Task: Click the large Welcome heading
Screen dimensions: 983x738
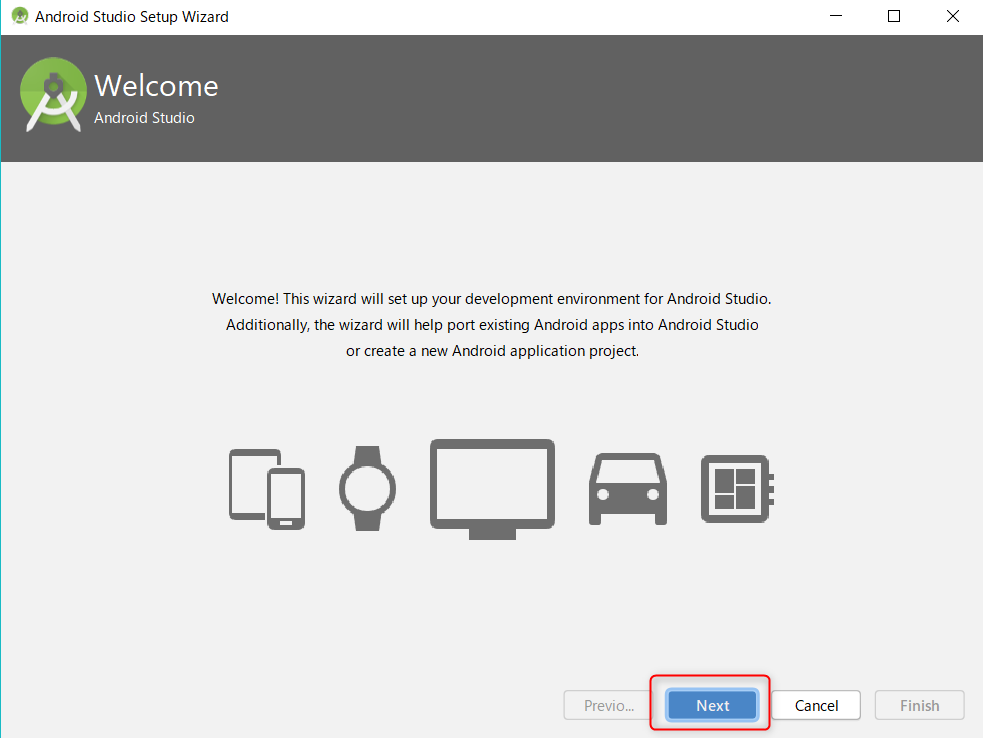Action: point(156,86)
